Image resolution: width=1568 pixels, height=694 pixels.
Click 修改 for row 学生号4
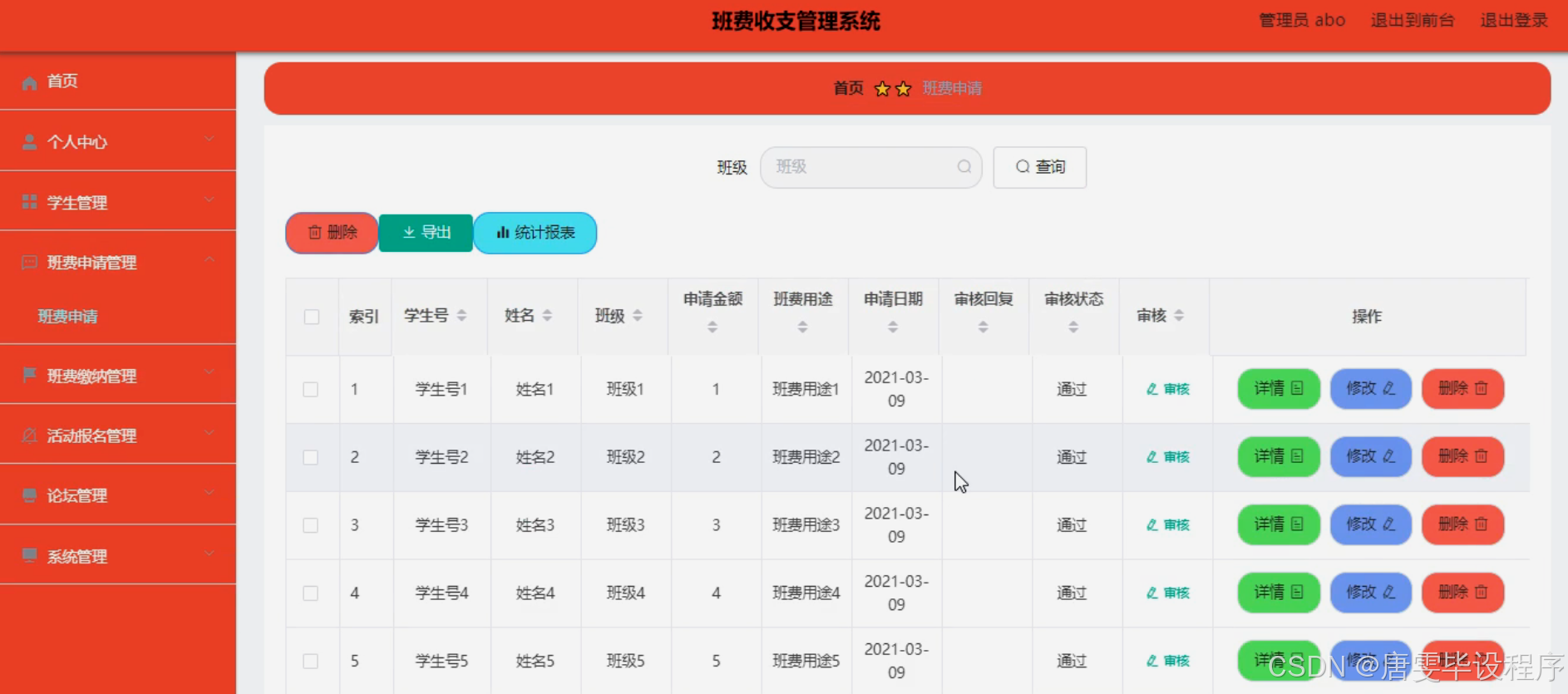pyautogui.click(x=1371, y=593)
